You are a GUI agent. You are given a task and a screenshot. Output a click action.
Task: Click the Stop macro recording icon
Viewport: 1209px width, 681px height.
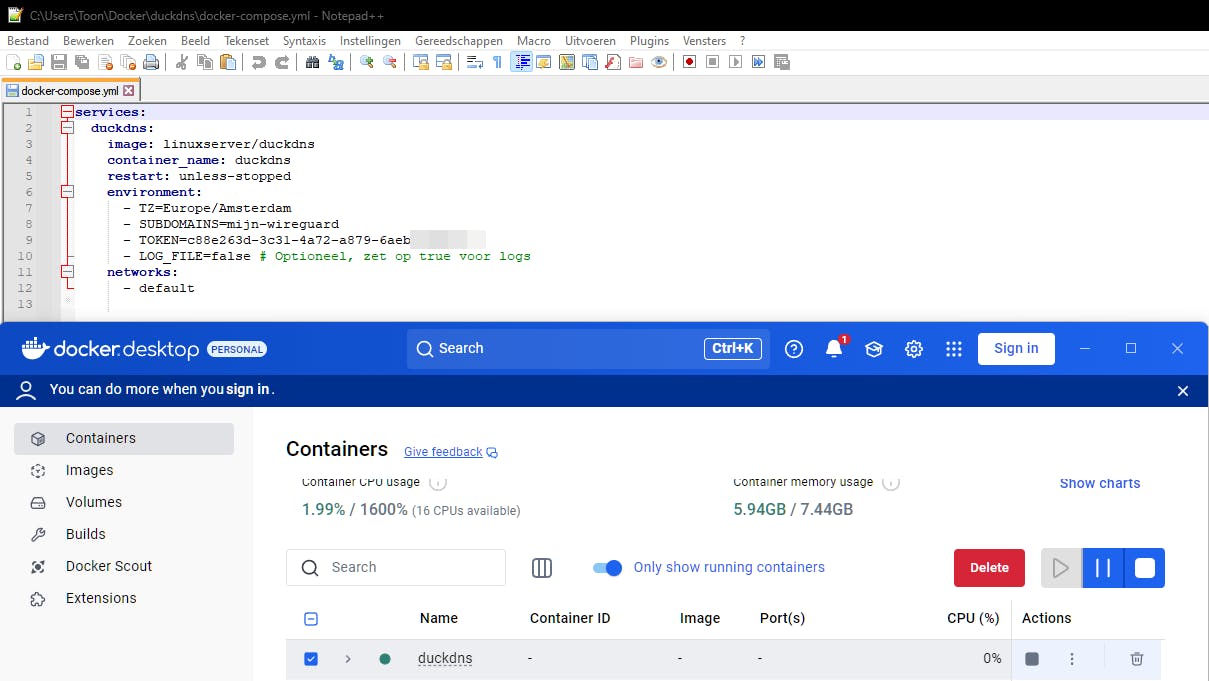(712, 62)
